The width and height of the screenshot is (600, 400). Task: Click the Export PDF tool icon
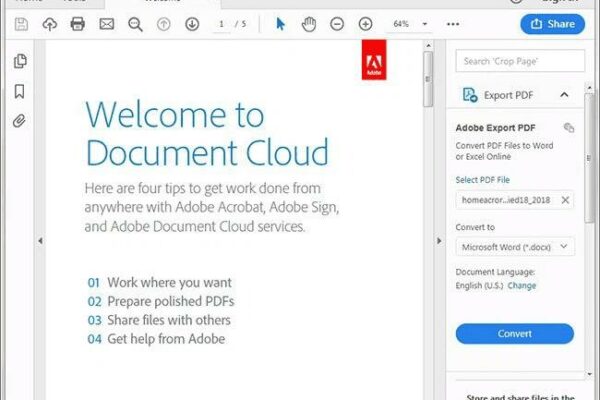(470, 95)
